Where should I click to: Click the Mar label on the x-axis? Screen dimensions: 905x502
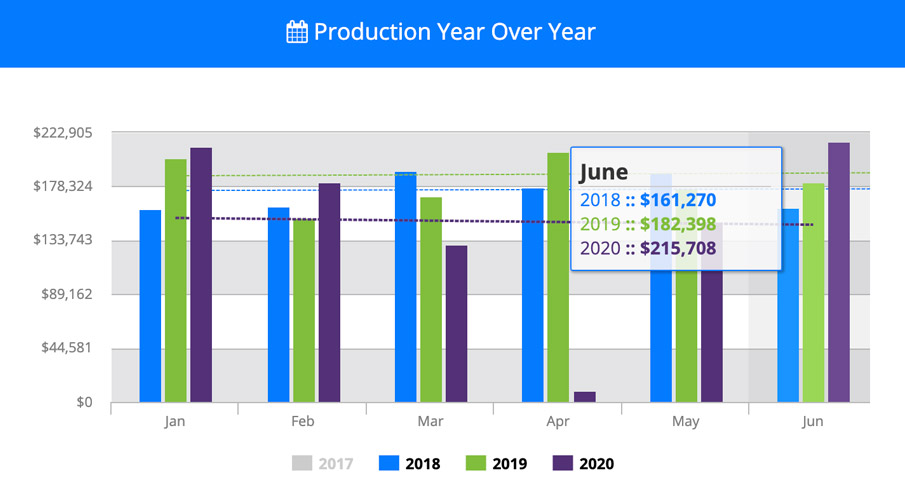[430, 422]
